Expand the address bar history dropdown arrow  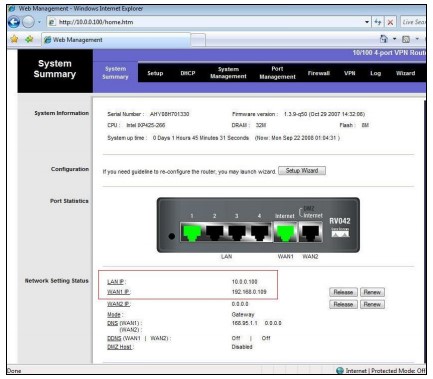click(367, 22)
